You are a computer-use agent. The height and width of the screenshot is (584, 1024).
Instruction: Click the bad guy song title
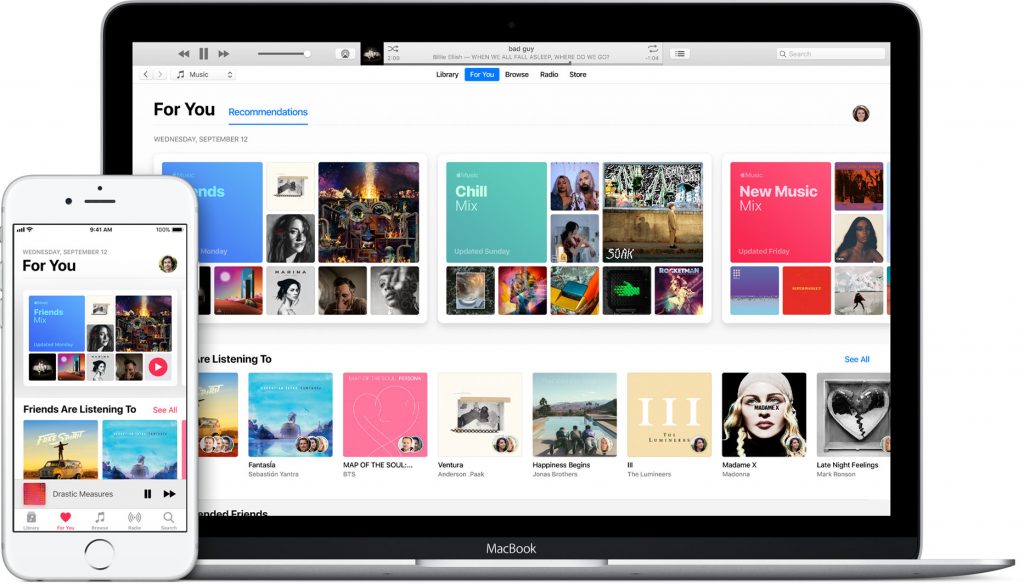521,48
